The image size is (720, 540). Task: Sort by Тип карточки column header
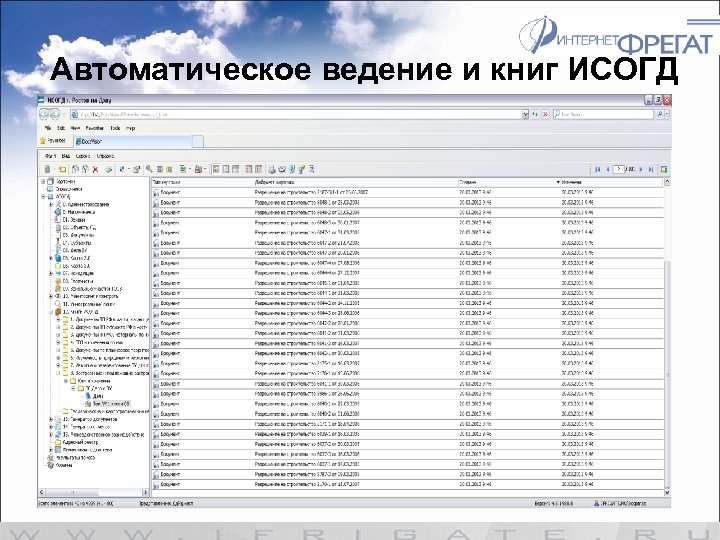point(202,182)
